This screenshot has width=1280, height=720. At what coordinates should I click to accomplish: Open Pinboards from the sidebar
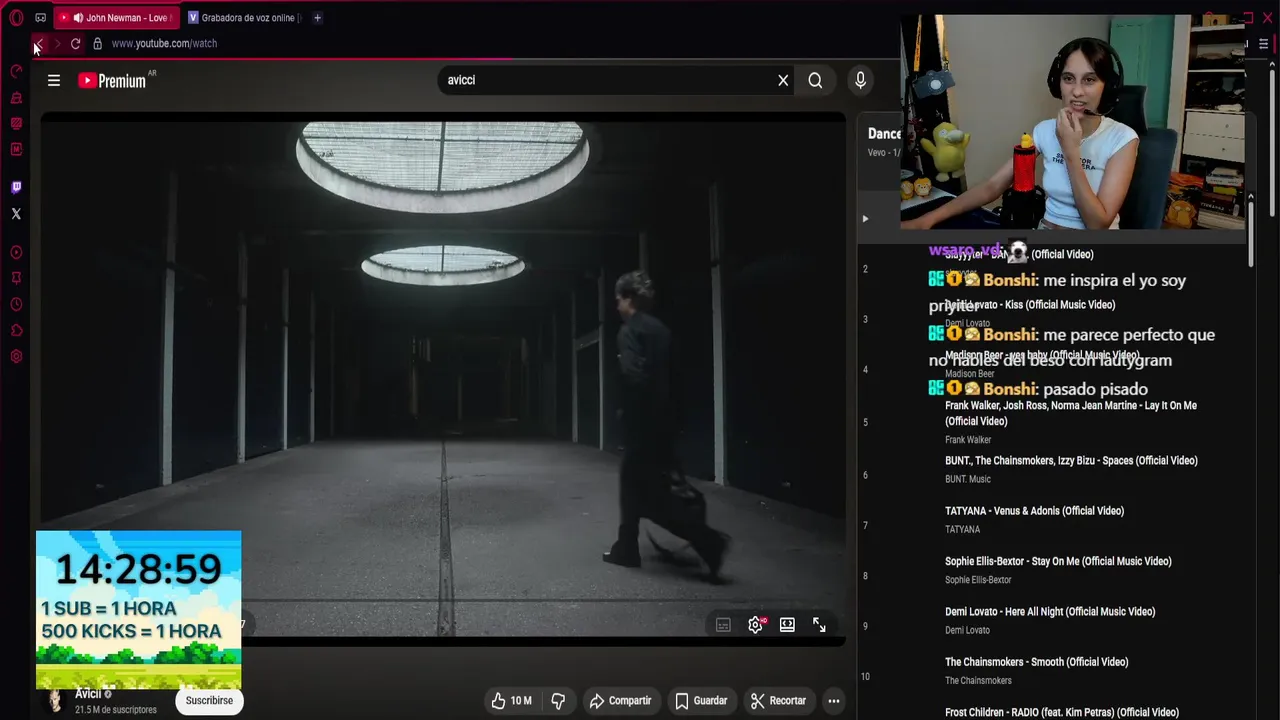tap(16, 278)
